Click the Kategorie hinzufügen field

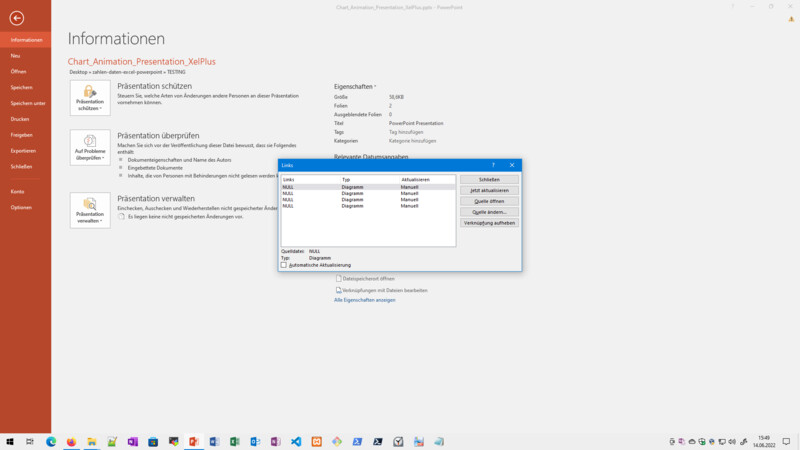click(x=412, y=141)
